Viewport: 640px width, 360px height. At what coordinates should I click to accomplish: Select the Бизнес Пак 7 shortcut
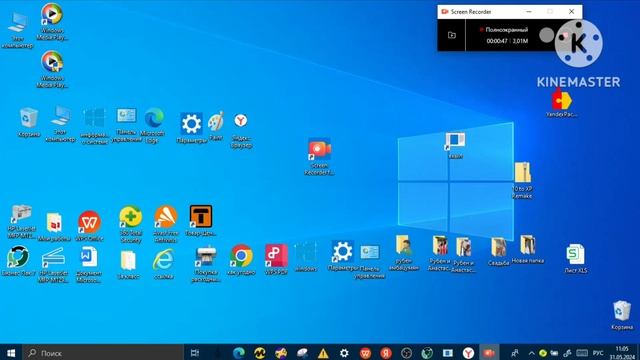tap(18, 260)
